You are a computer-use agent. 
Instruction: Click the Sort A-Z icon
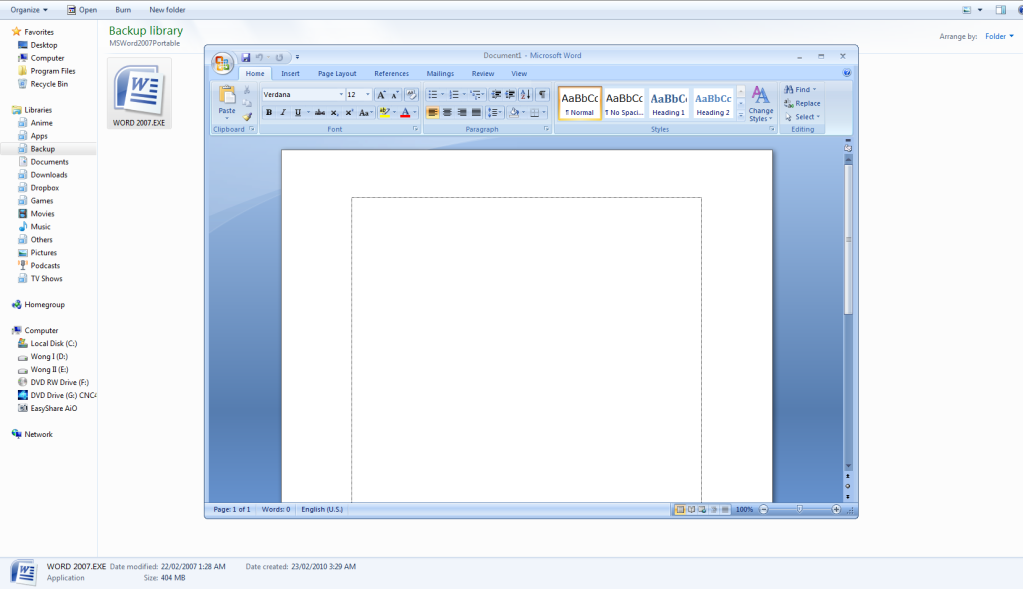[x=525, y=95]
